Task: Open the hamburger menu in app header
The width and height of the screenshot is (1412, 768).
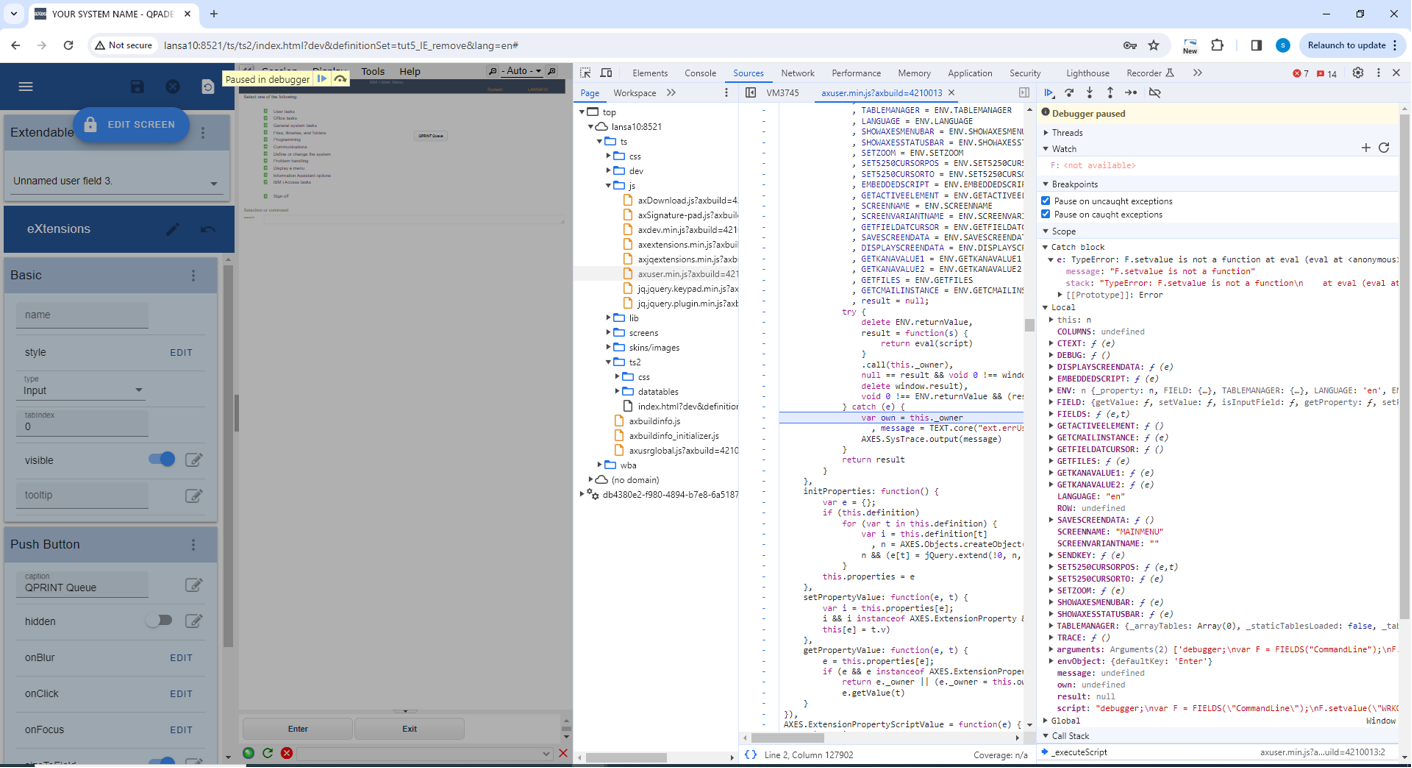Action: point(26,87)
